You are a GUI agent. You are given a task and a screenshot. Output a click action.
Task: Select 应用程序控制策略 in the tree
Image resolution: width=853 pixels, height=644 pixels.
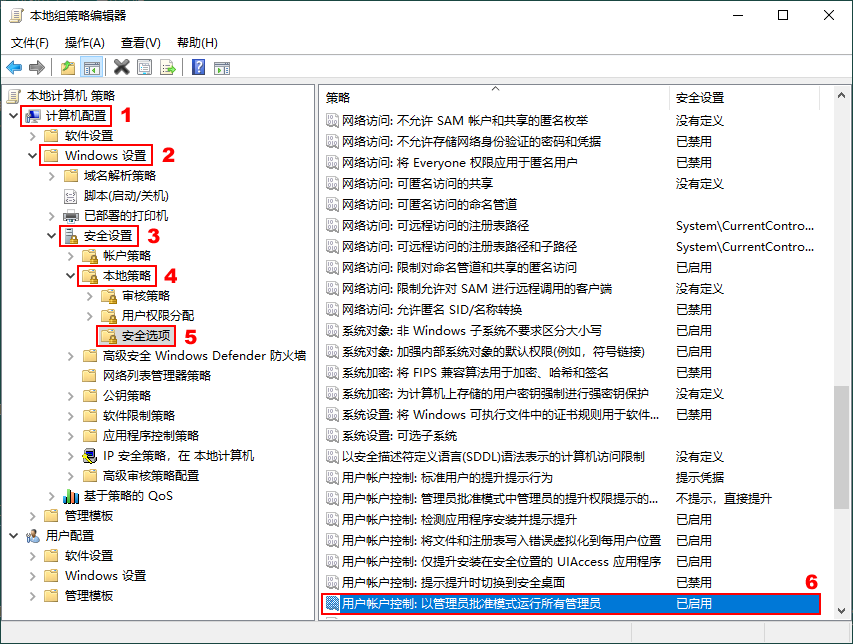(x=151, y=436)
